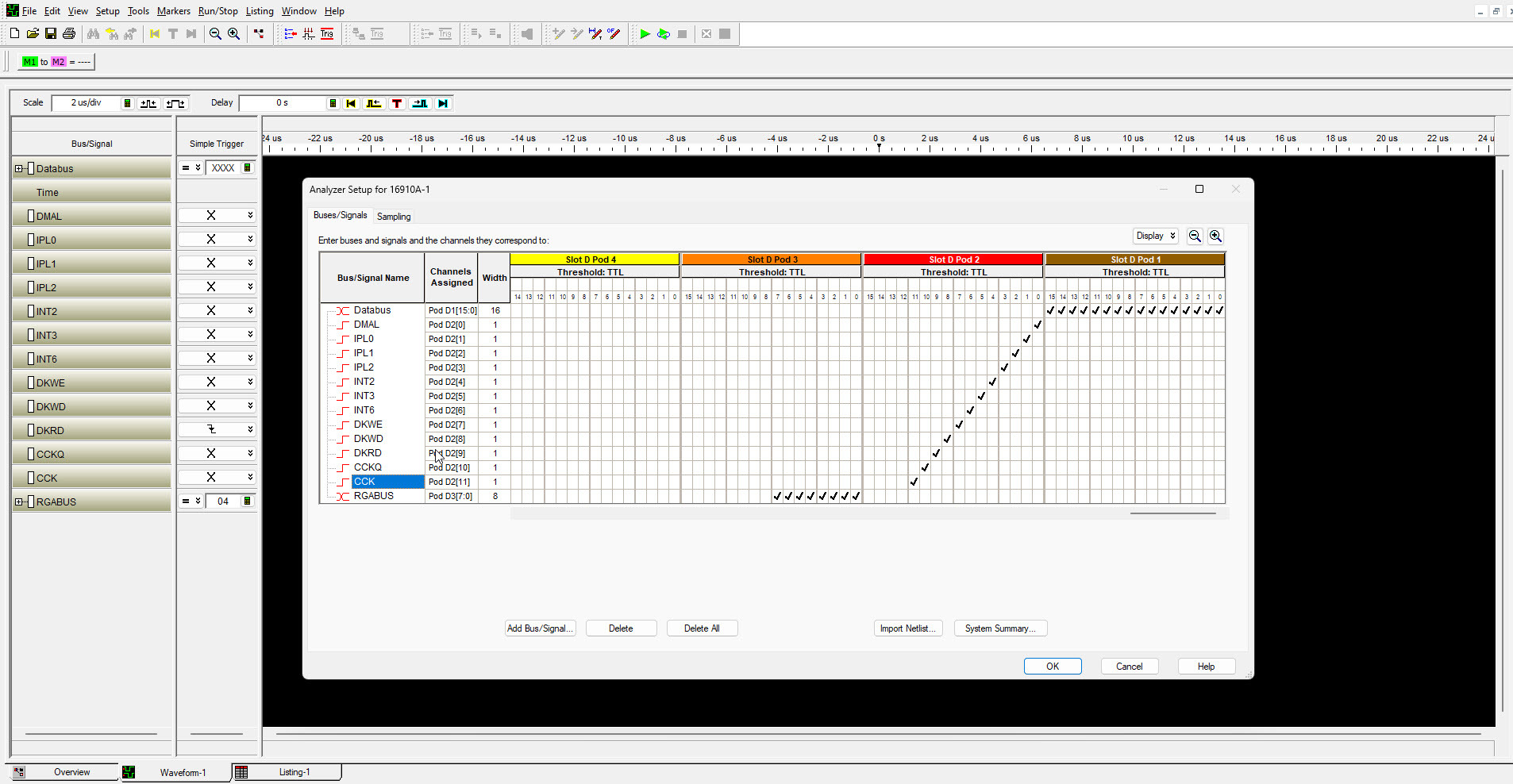Open the overview tool icon in toolbar
Image resolution: width=1513 pixels, height=784 pixels.
coord(259,33)
